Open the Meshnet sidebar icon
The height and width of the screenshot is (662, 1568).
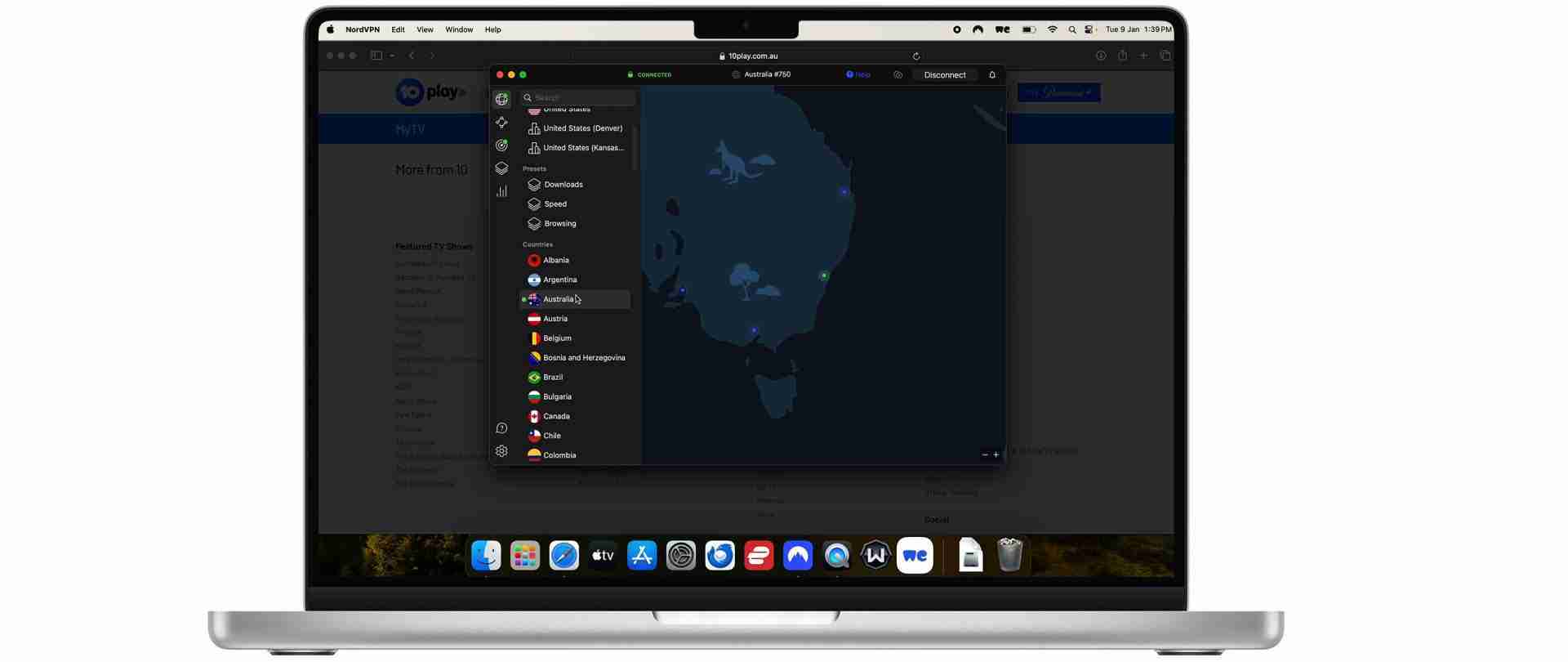coord(501,123)
